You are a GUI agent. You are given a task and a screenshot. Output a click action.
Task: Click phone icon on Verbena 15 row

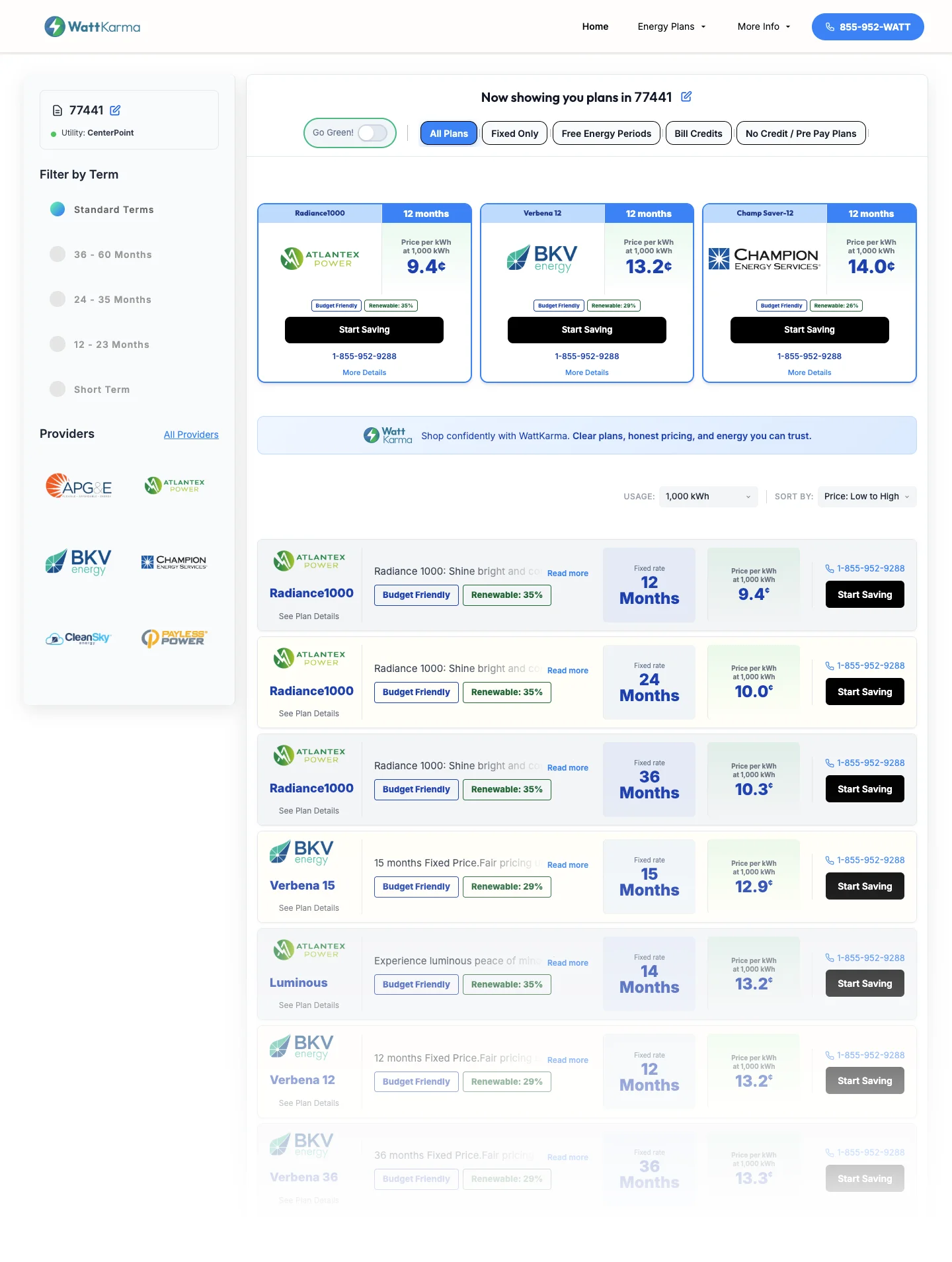(x=830, y=861)
